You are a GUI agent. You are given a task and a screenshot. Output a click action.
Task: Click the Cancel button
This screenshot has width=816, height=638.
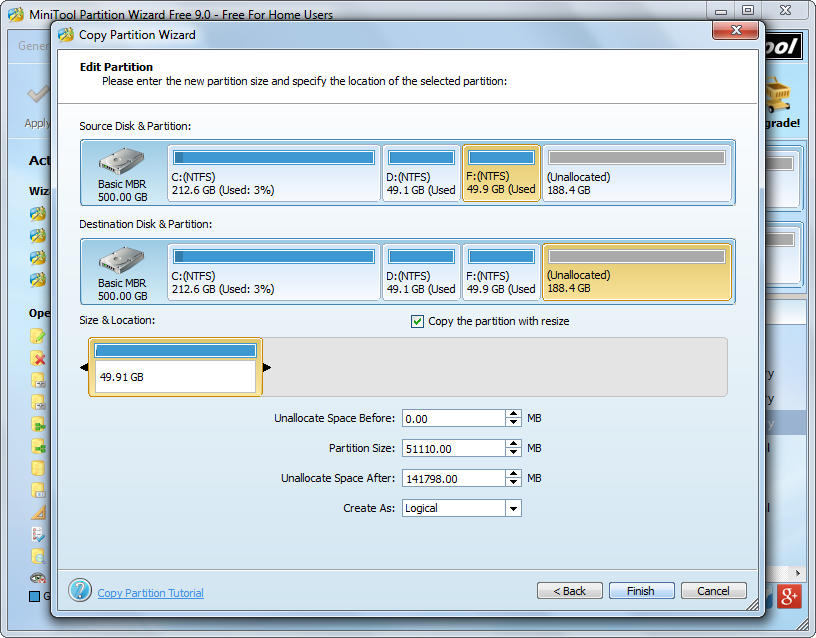[x=713, y=591]
